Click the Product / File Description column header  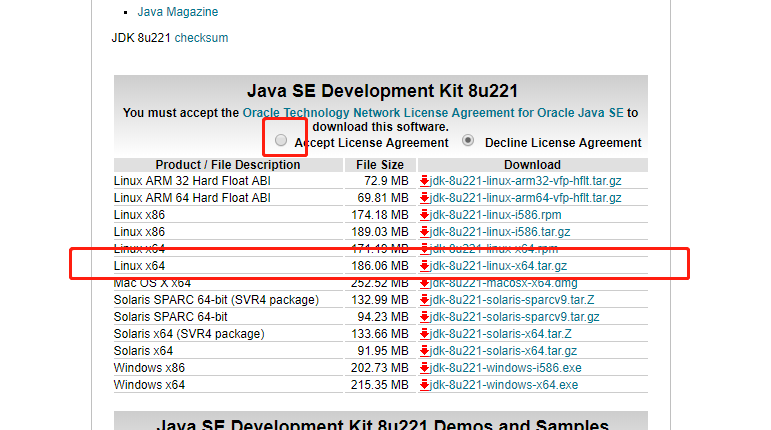(x=228, y=165)
